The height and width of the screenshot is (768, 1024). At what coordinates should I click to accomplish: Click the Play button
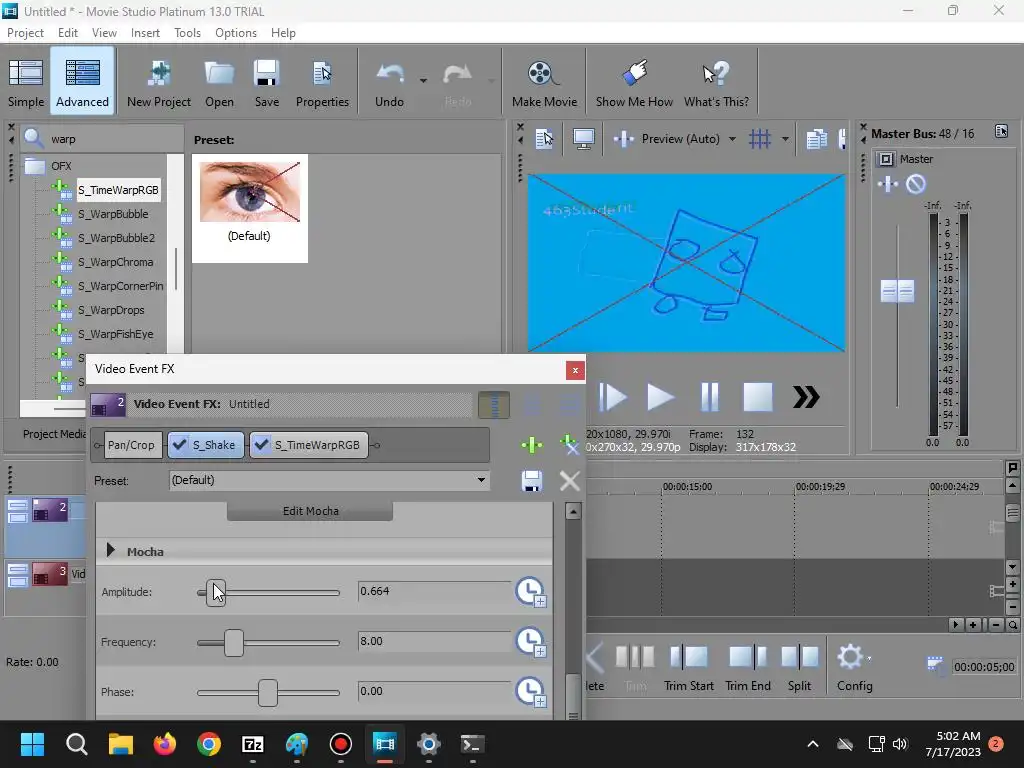coord(660,397)
